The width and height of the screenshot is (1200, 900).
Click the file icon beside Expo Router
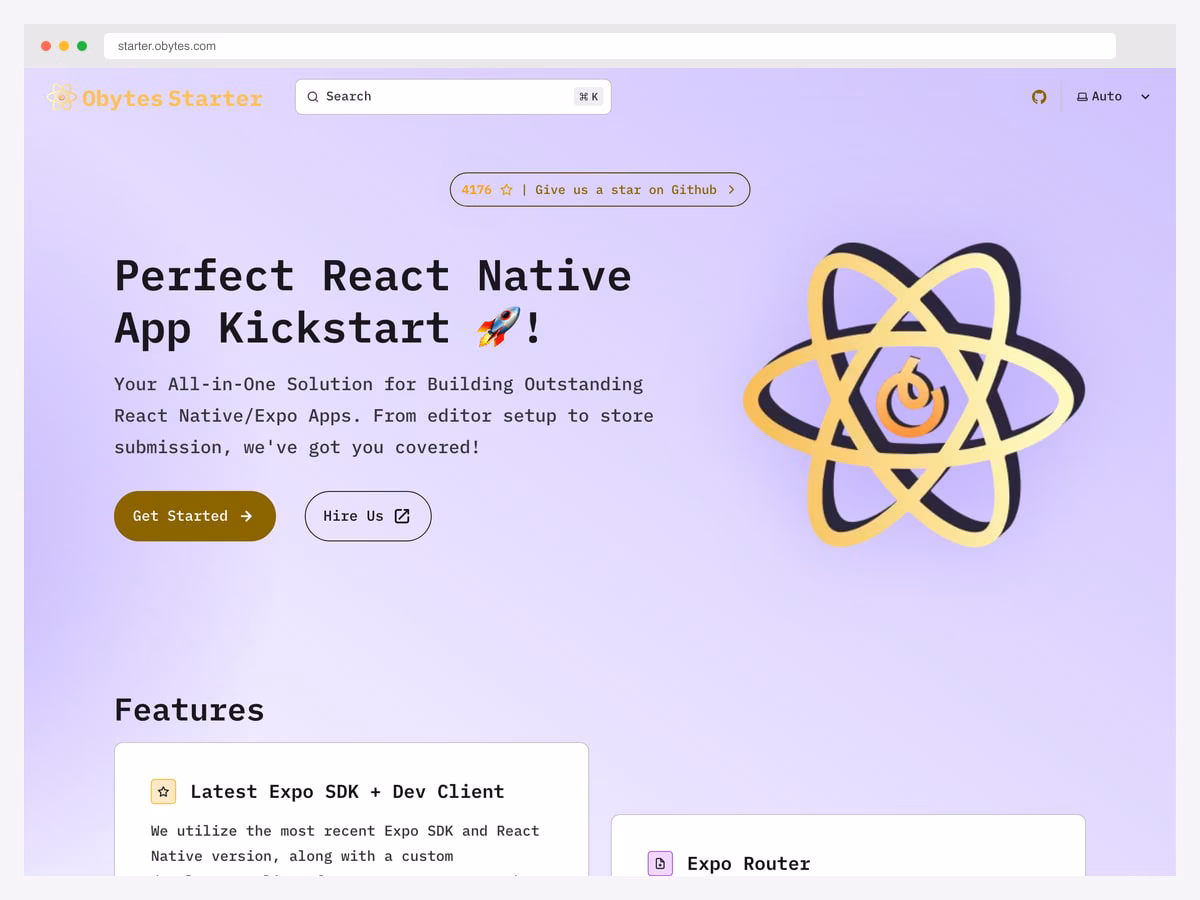coord(660,864)
